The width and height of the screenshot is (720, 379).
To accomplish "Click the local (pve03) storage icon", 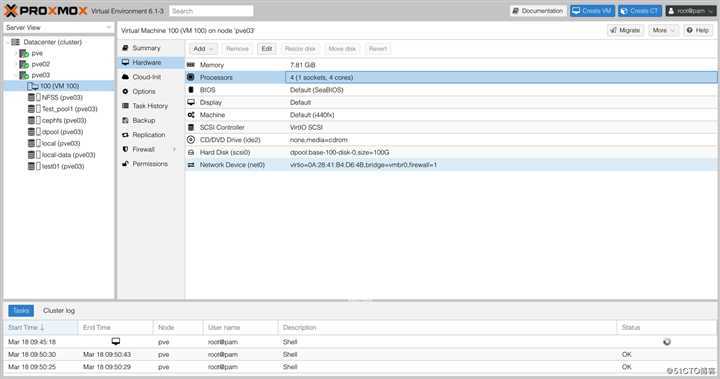I will (34, 143).
